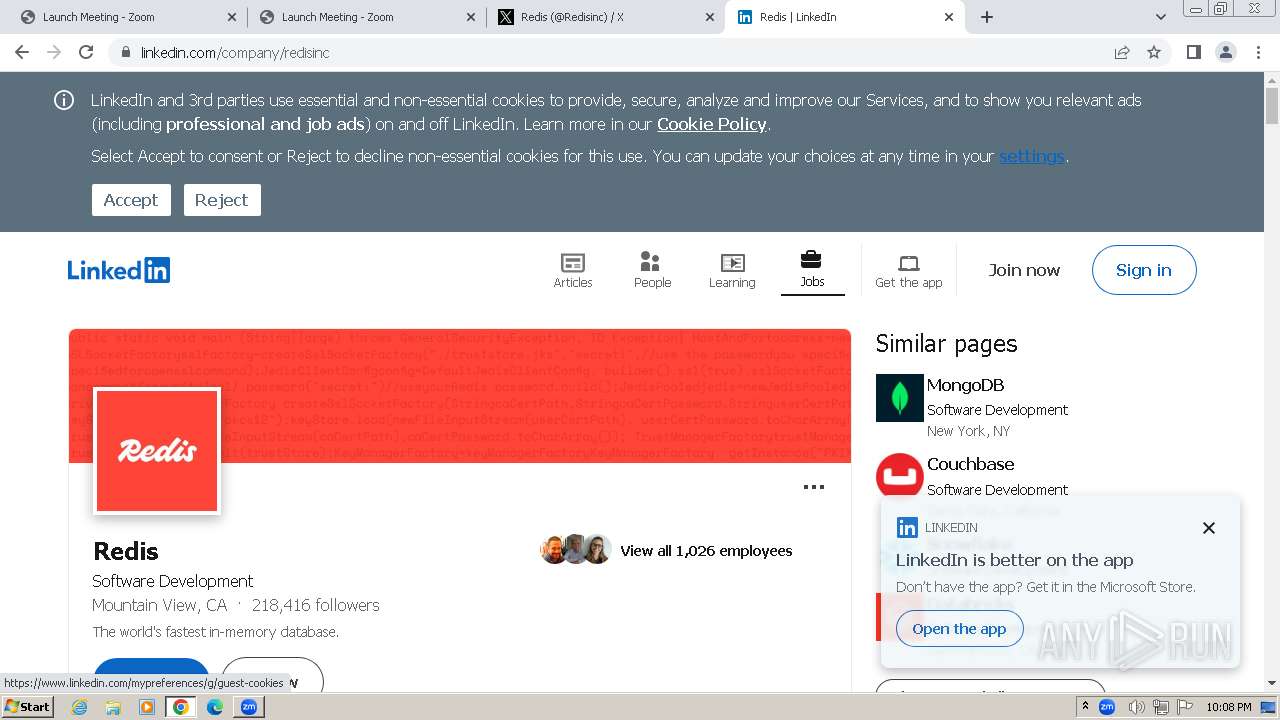
Task: Open the Jobs briefcase icon
Action: pos(812,270)
